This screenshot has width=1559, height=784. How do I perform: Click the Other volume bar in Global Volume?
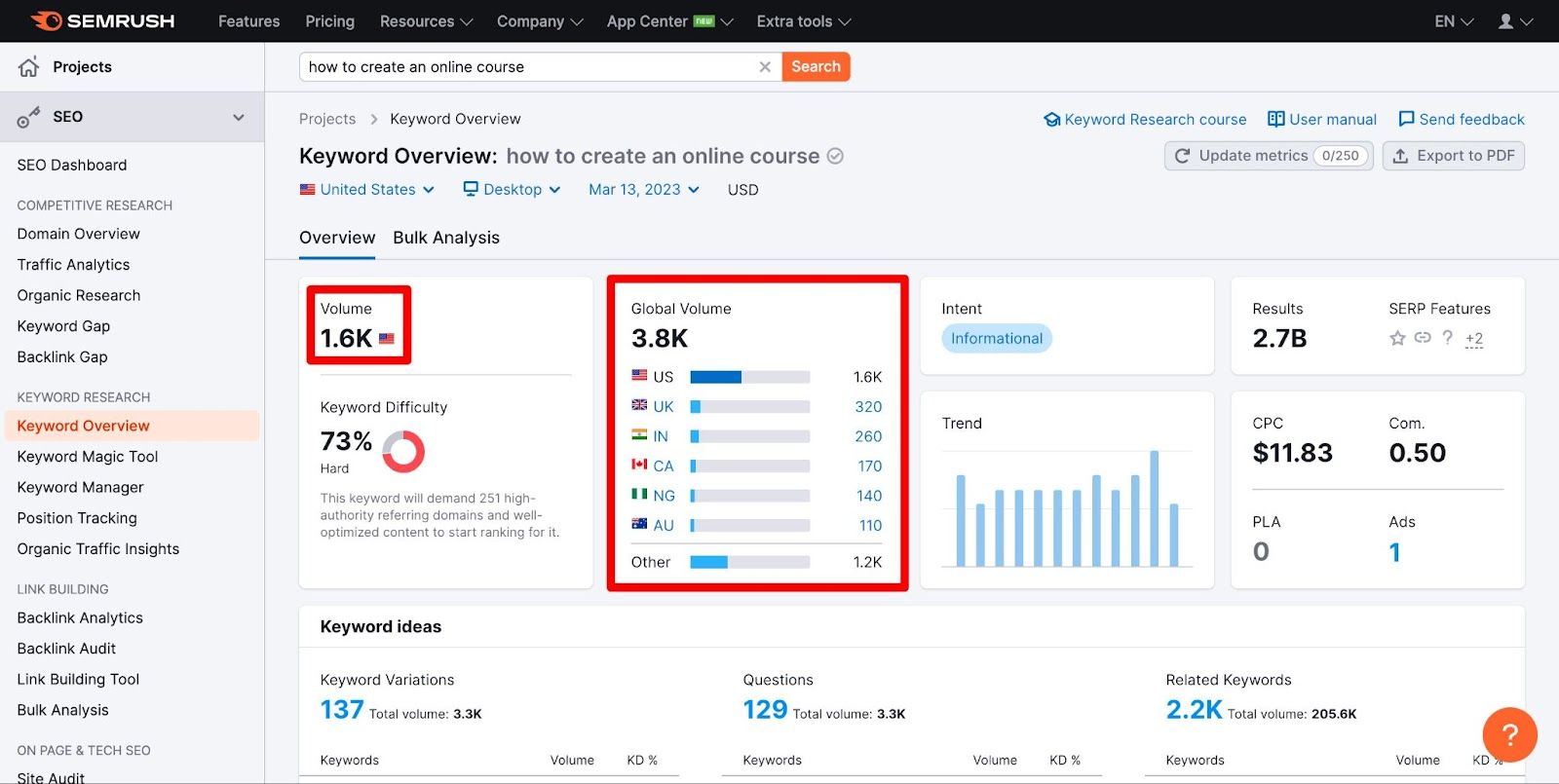(750, 562)
